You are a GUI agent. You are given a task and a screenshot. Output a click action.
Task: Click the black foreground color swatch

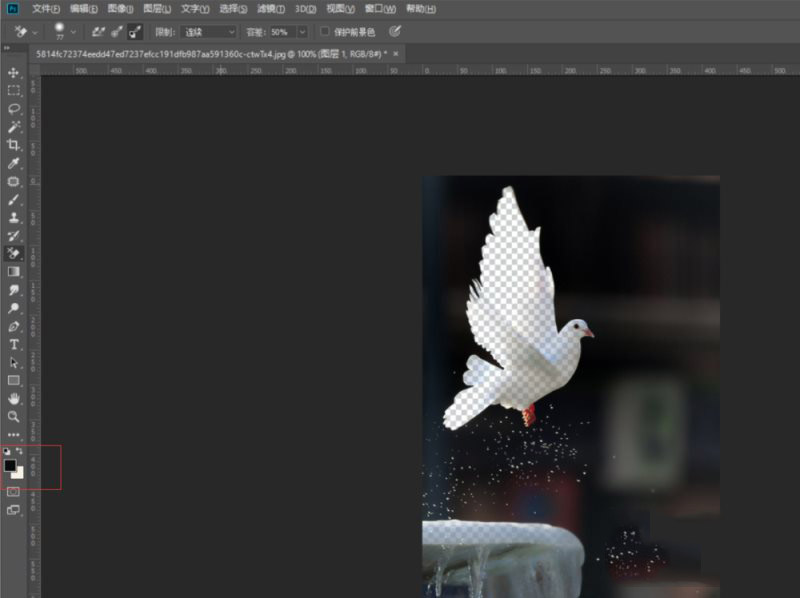point(10,465)
